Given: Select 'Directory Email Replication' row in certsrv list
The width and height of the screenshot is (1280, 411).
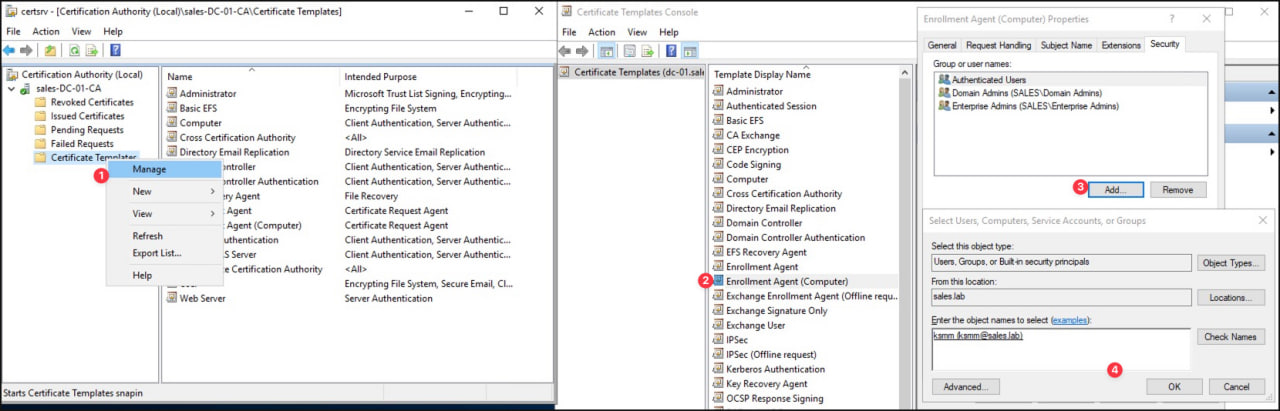Looking at the screenshot, I should (235, 152).
